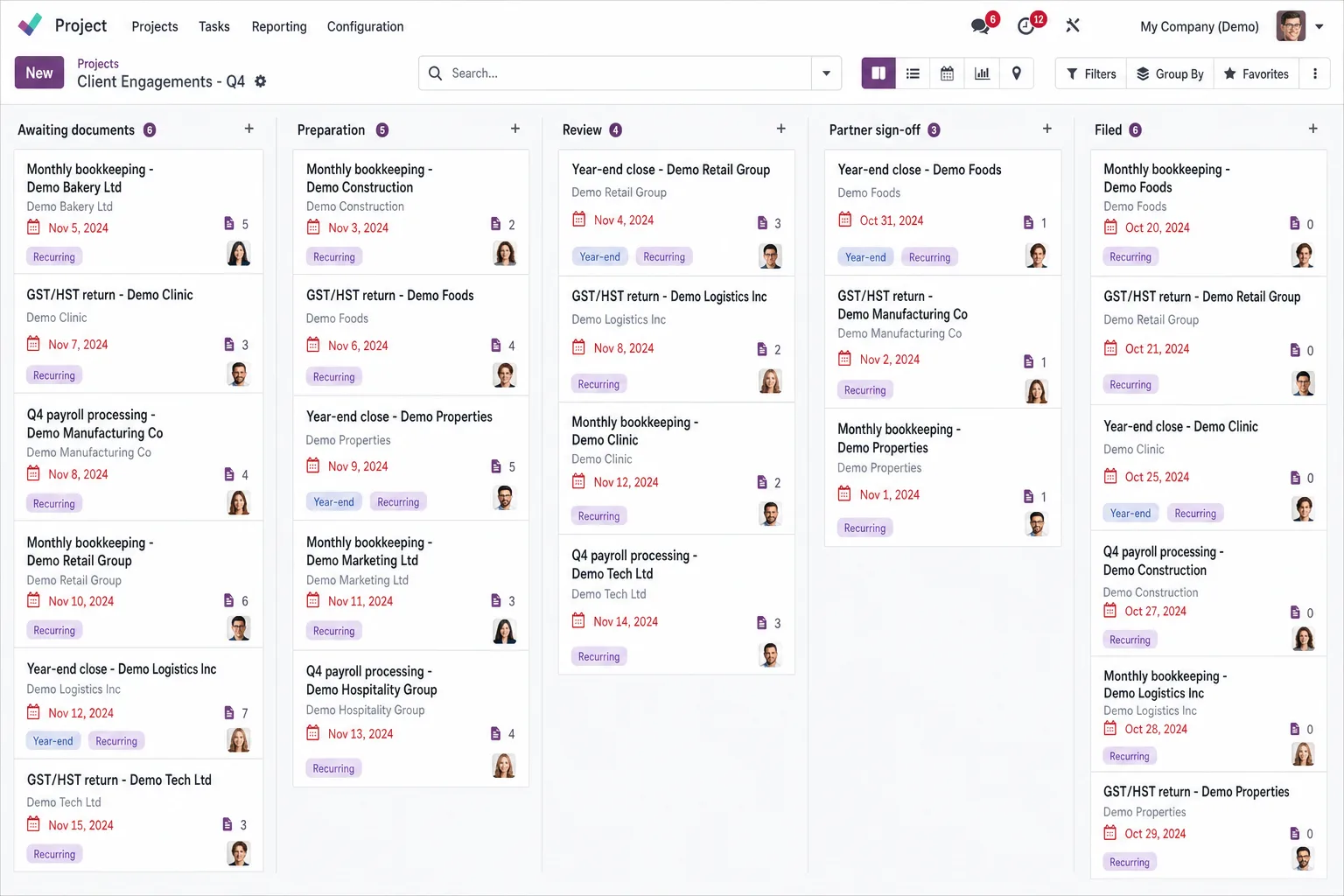This screenshot has width=1344, height=896.
Task: Open the Filters dropdown
Action: tap(1091, 73)
